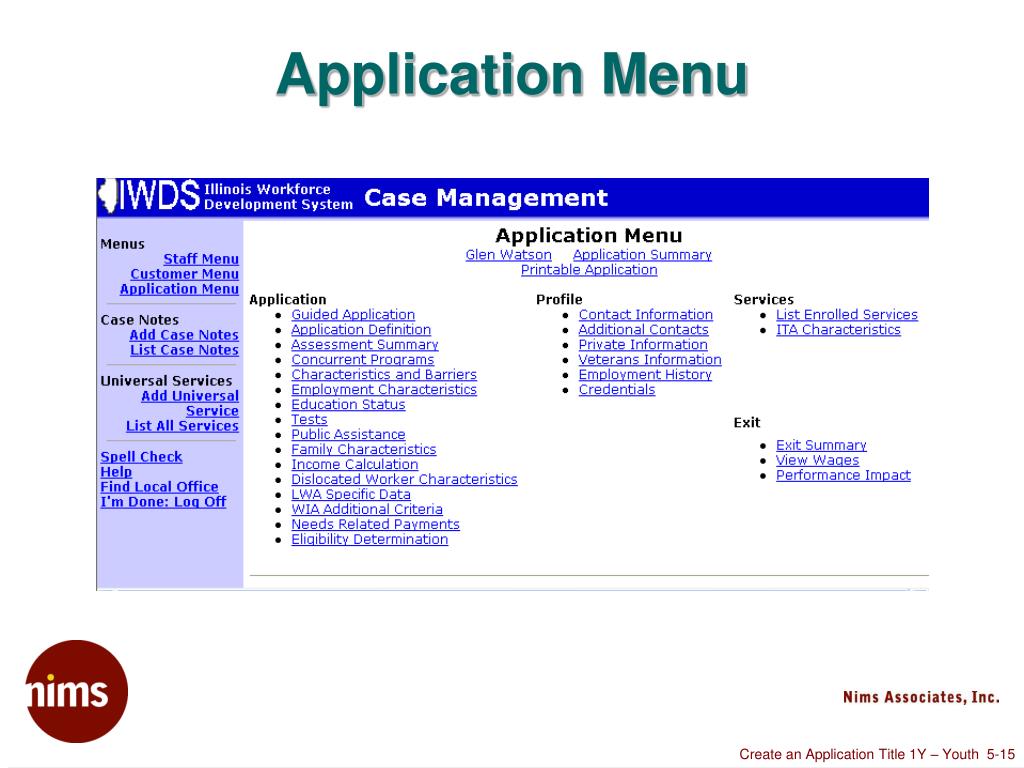Screen dimensions: 1024x768
Task: Go to Customer Menu
Action: [184, 274]
